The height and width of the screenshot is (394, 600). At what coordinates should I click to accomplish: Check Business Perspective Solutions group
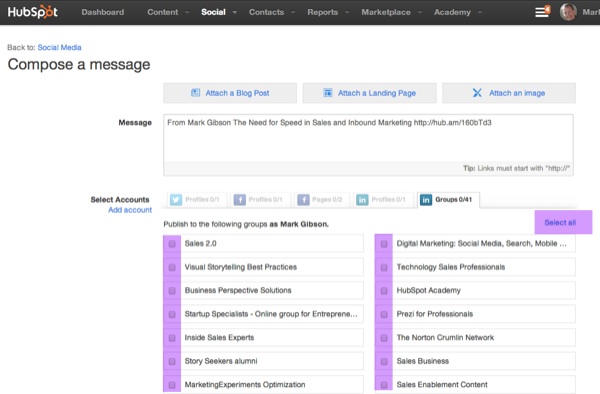172,291
